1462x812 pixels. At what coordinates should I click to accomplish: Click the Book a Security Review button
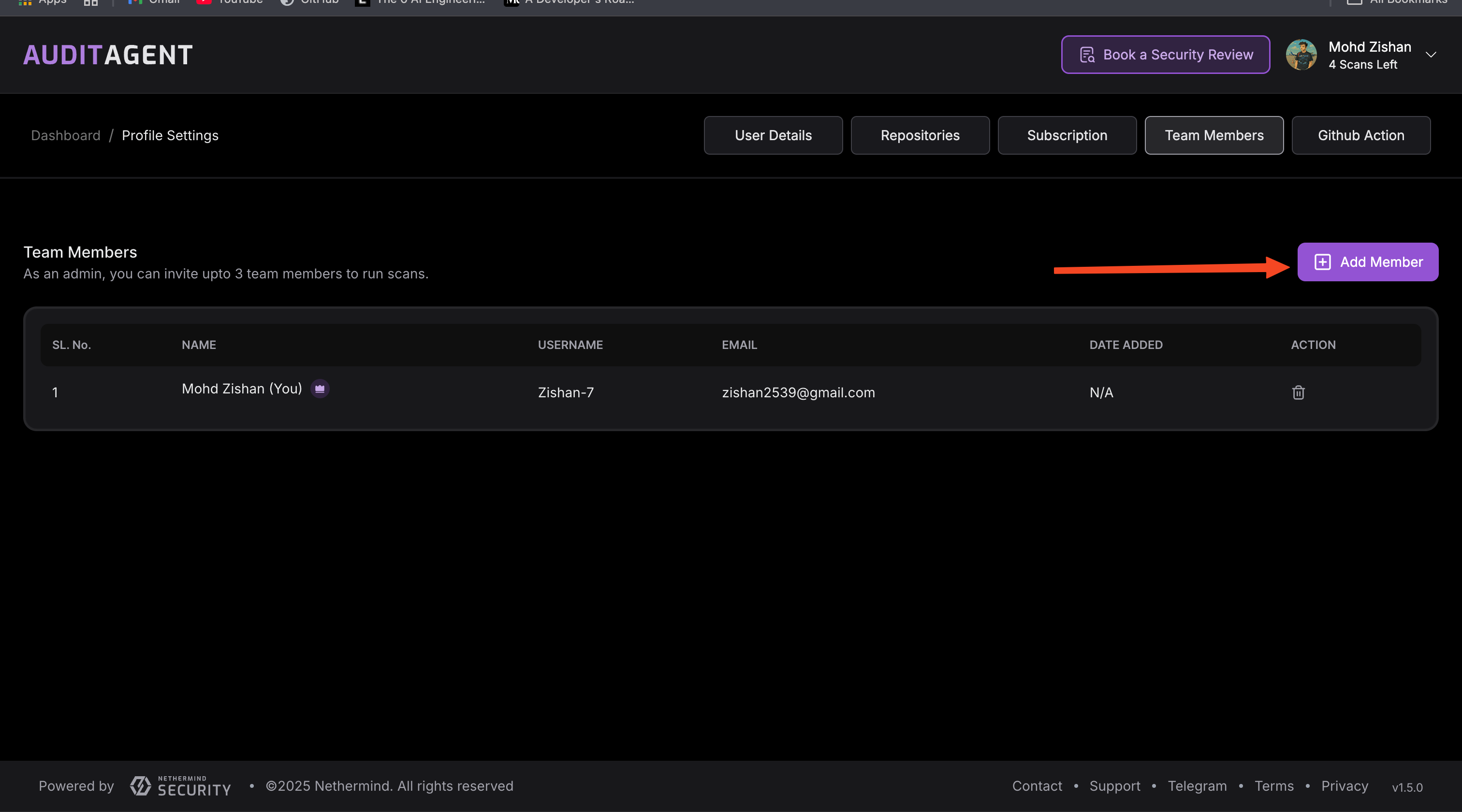(x=1165, y=55)
